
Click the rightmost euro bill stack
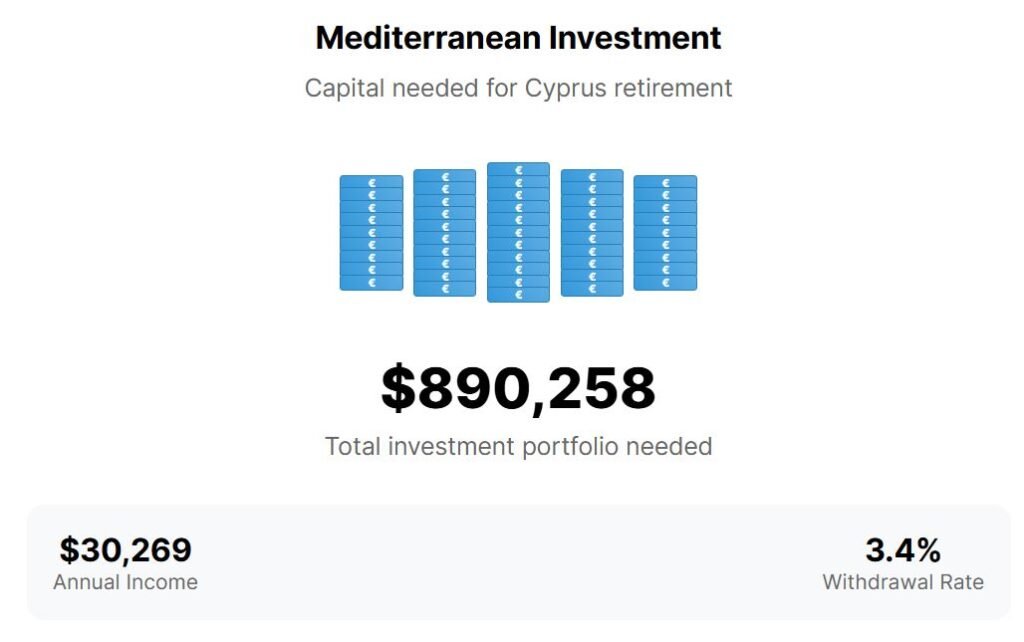tap(665, 233)
